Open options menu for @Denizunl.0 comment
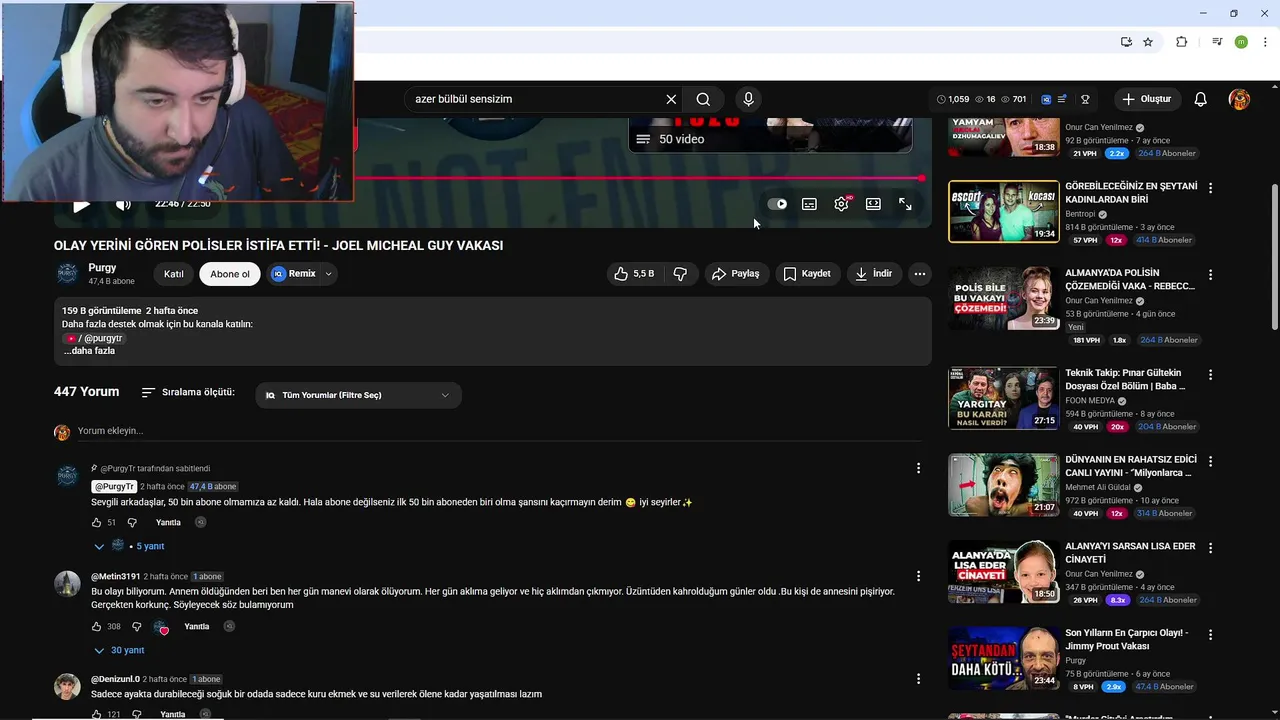 click(918, 679)
